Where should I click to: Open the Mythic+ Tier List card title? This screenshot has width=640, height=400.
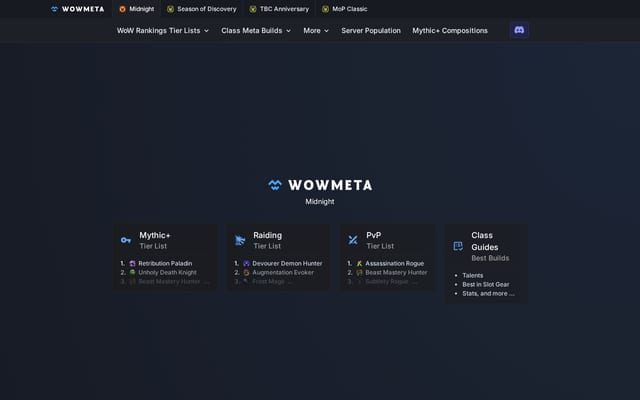tap(155, 240)
